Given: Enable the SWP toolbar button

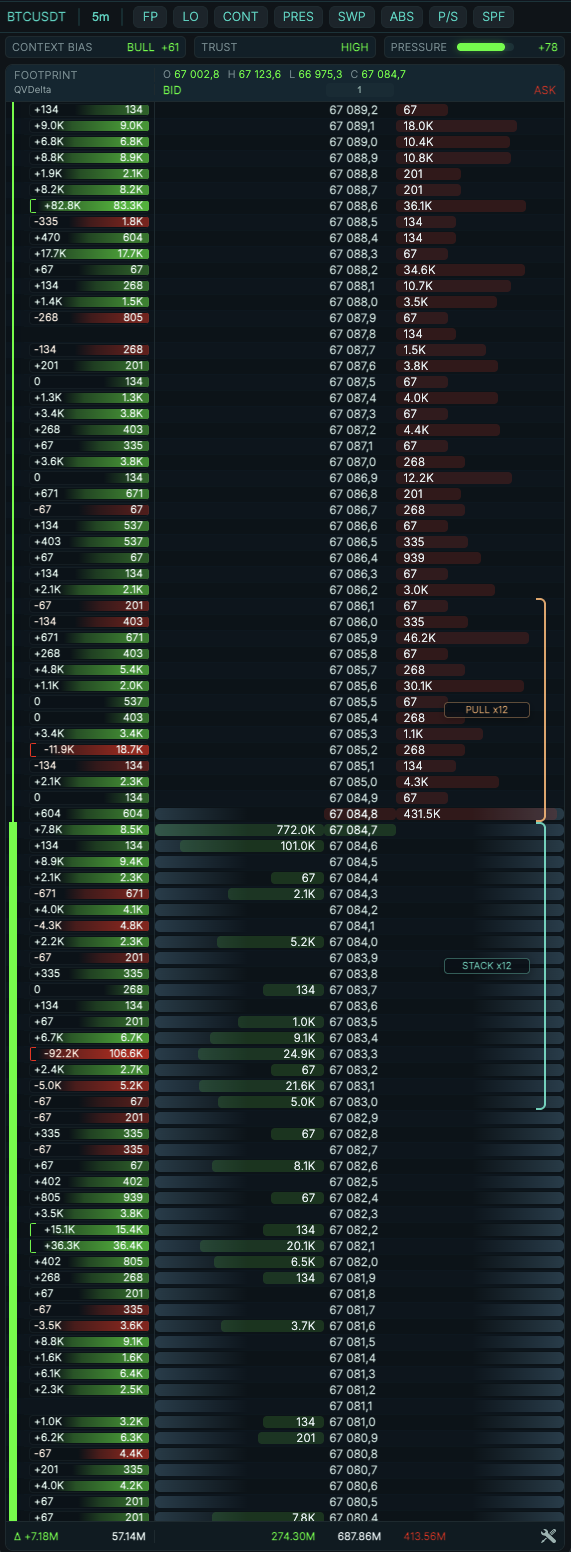Looking at the screenshot, I should coord(351,16).
